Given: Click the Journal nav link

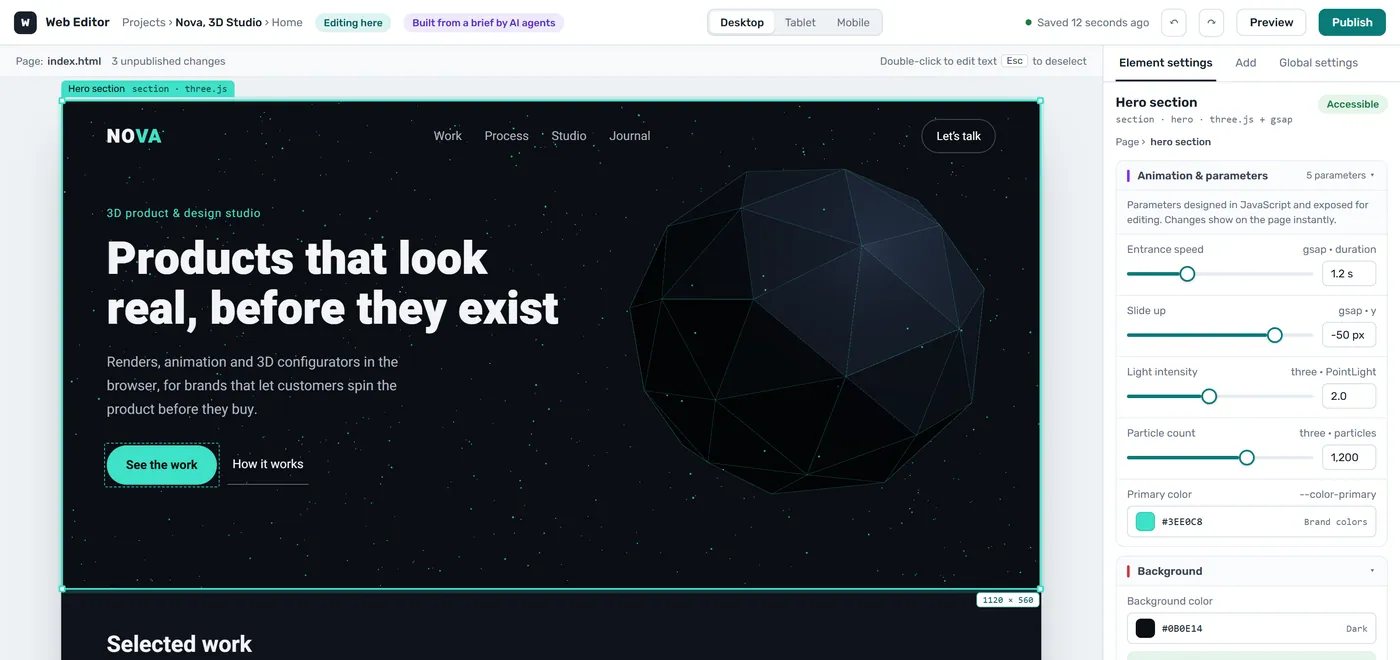Looking at the screenshot, I should coord(630,136).
